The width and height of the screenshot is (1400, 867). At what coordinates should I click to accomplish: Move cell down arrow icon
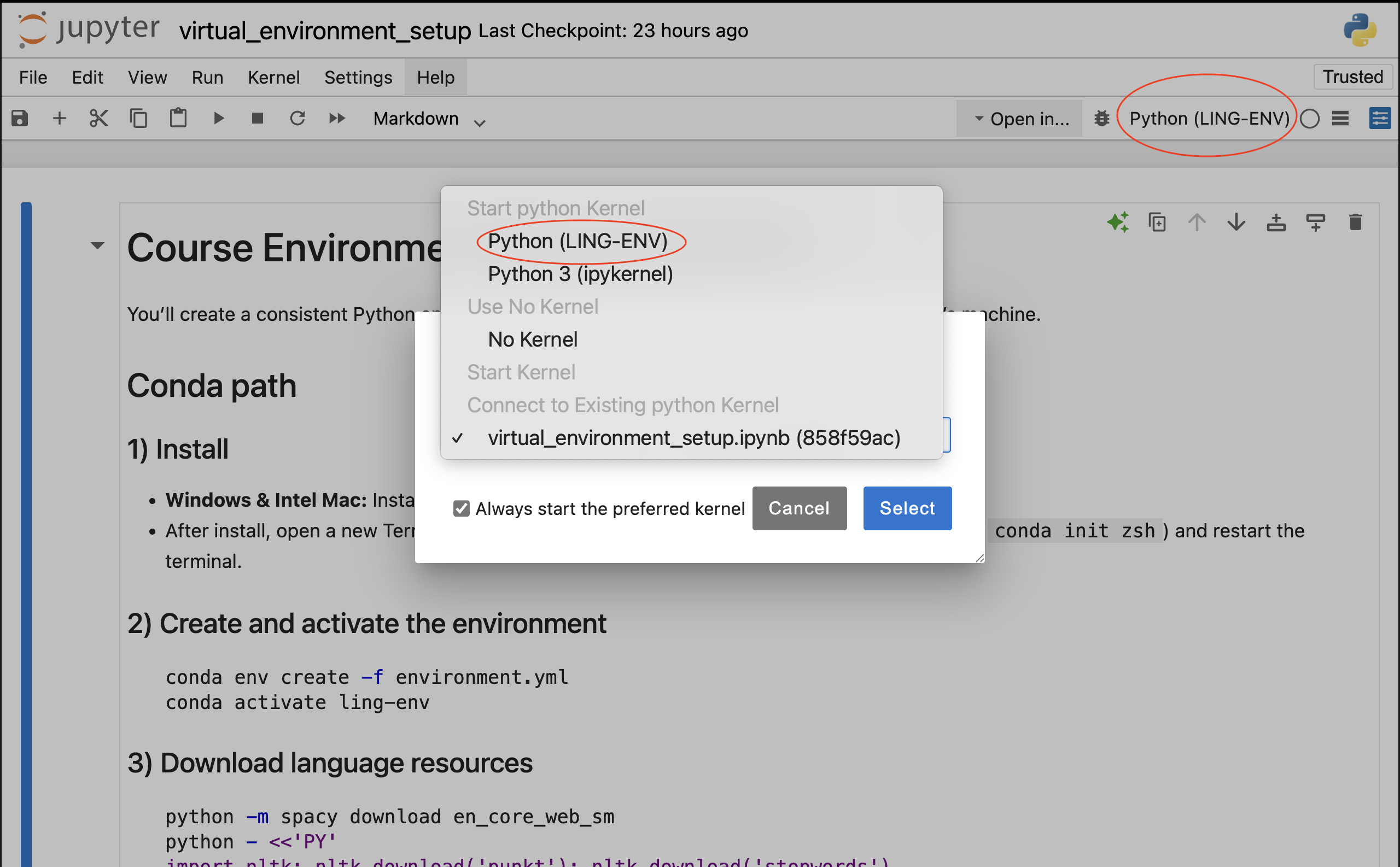(1236, 222)
